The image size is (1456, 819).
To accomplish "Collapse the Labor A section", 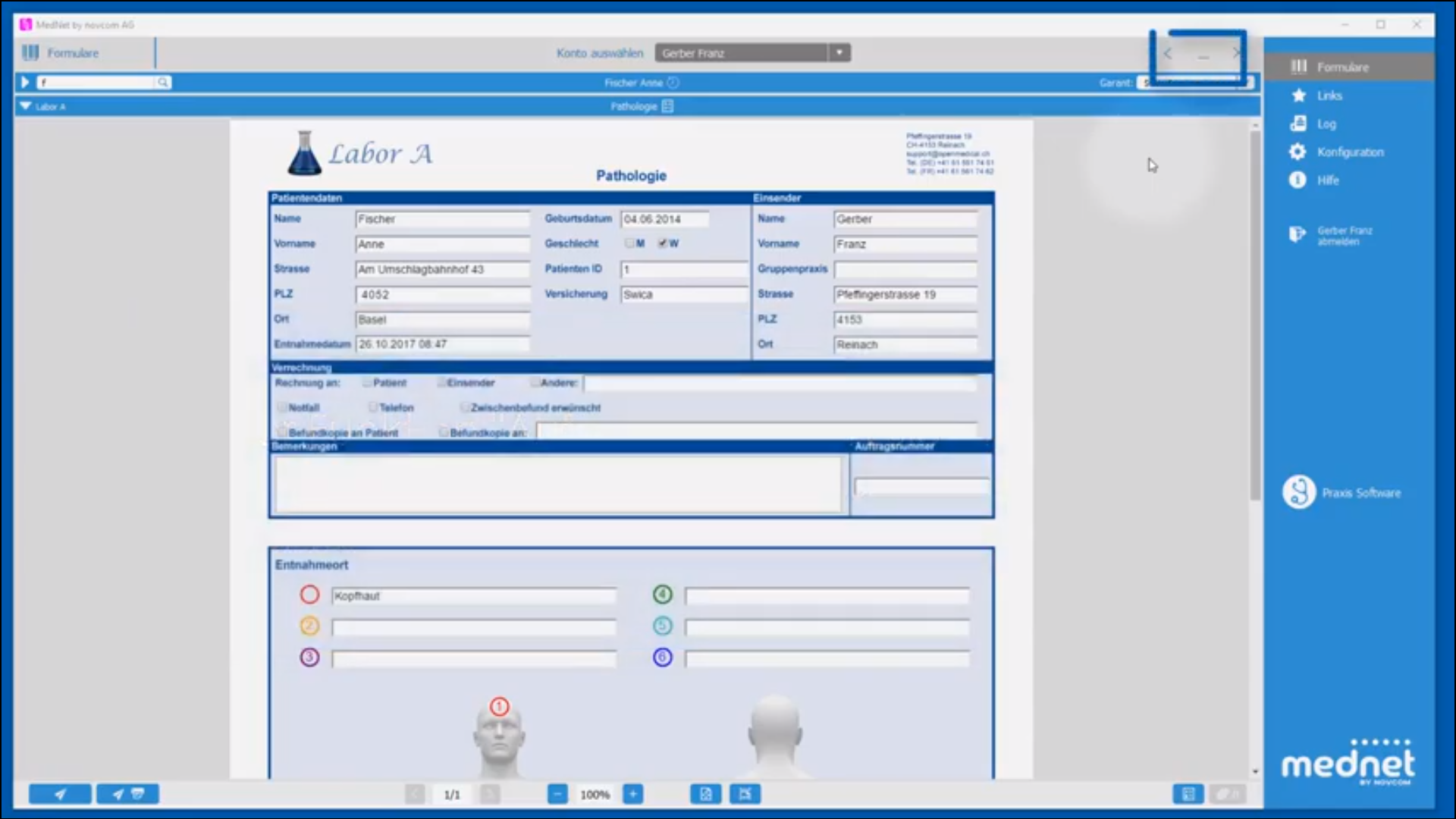I will 24,106.
